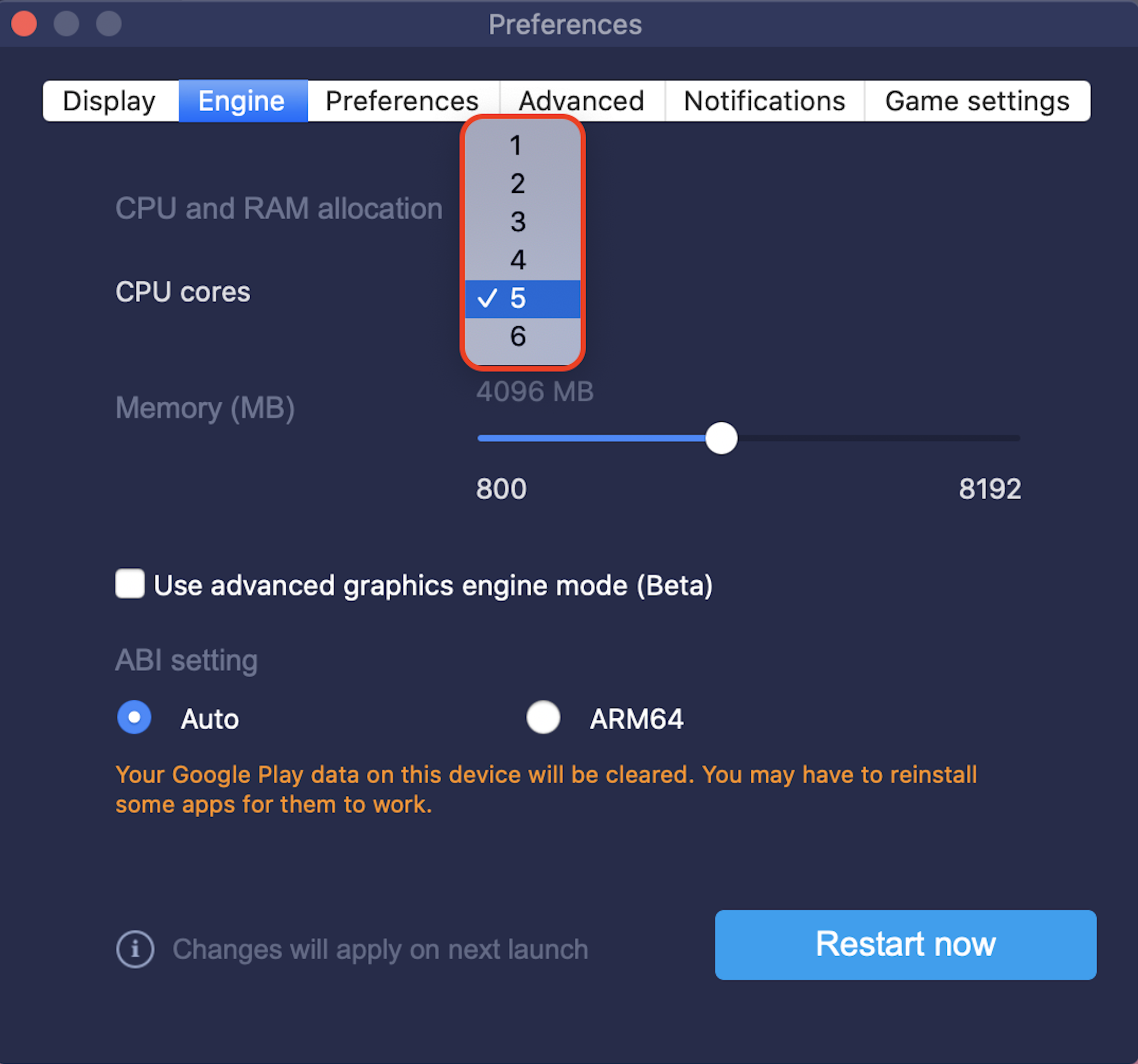Open the Game settings tab

(x=977, y=101)
